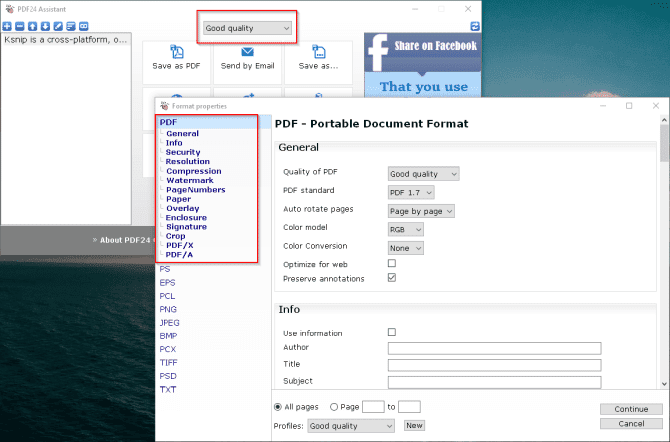Image resolution: width=670 pixels, height=442 pixels.
Task: Select Crop under PDF tree
Action: [176, 236]
